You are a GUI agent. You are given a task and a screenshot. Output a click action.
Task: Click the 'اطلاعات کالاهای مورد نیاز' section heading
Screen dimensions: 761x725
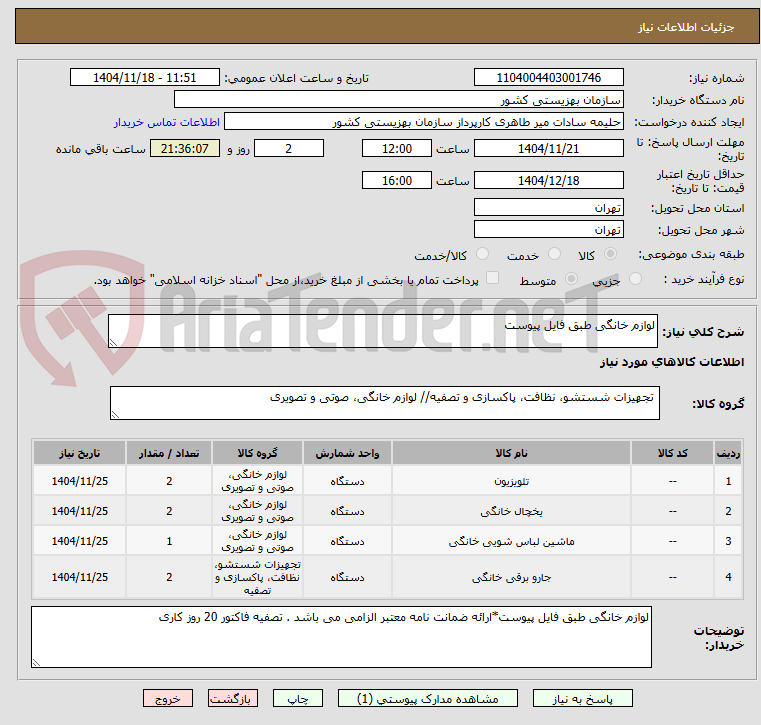672,362
